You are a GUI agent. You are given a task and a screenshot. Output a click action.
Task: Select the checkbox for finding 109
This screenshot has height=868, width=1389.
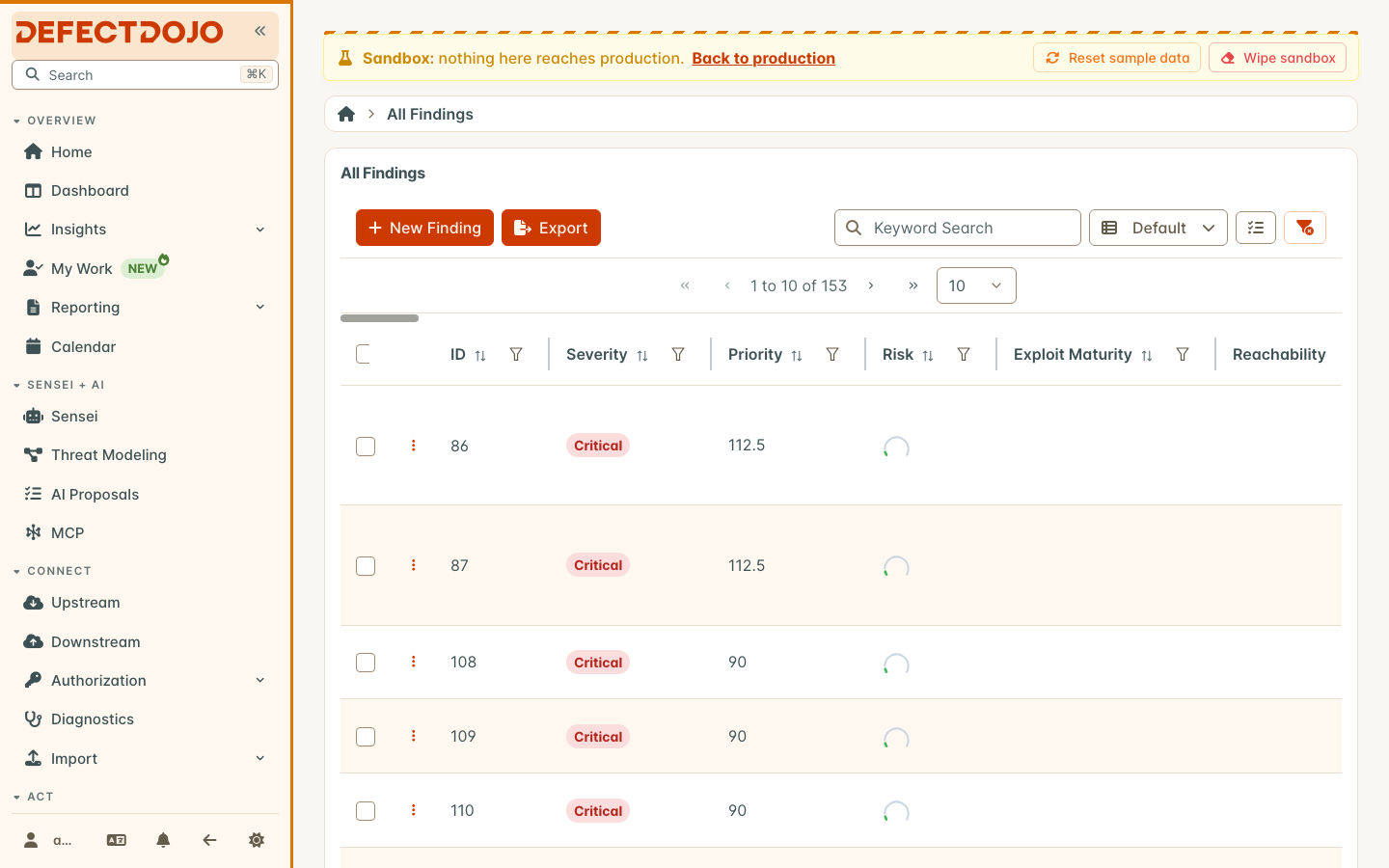point(366,737)
